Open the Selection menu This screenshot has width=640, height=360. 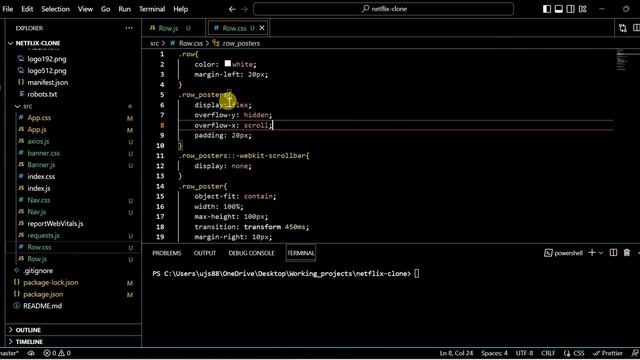click(x=56, y=9)
